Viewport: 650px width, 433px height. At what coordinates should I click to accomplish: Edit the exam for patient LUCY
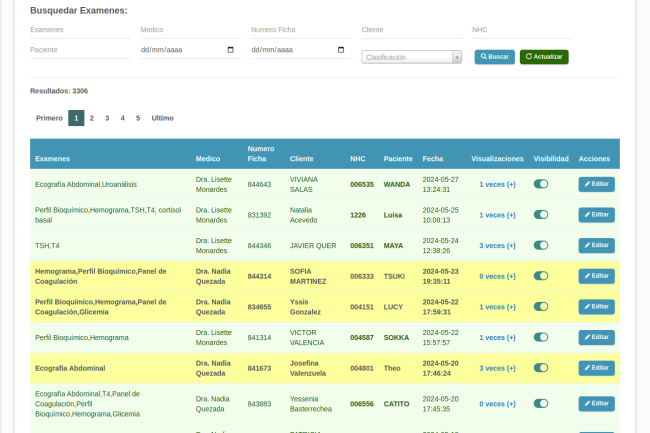click(596, 307)
